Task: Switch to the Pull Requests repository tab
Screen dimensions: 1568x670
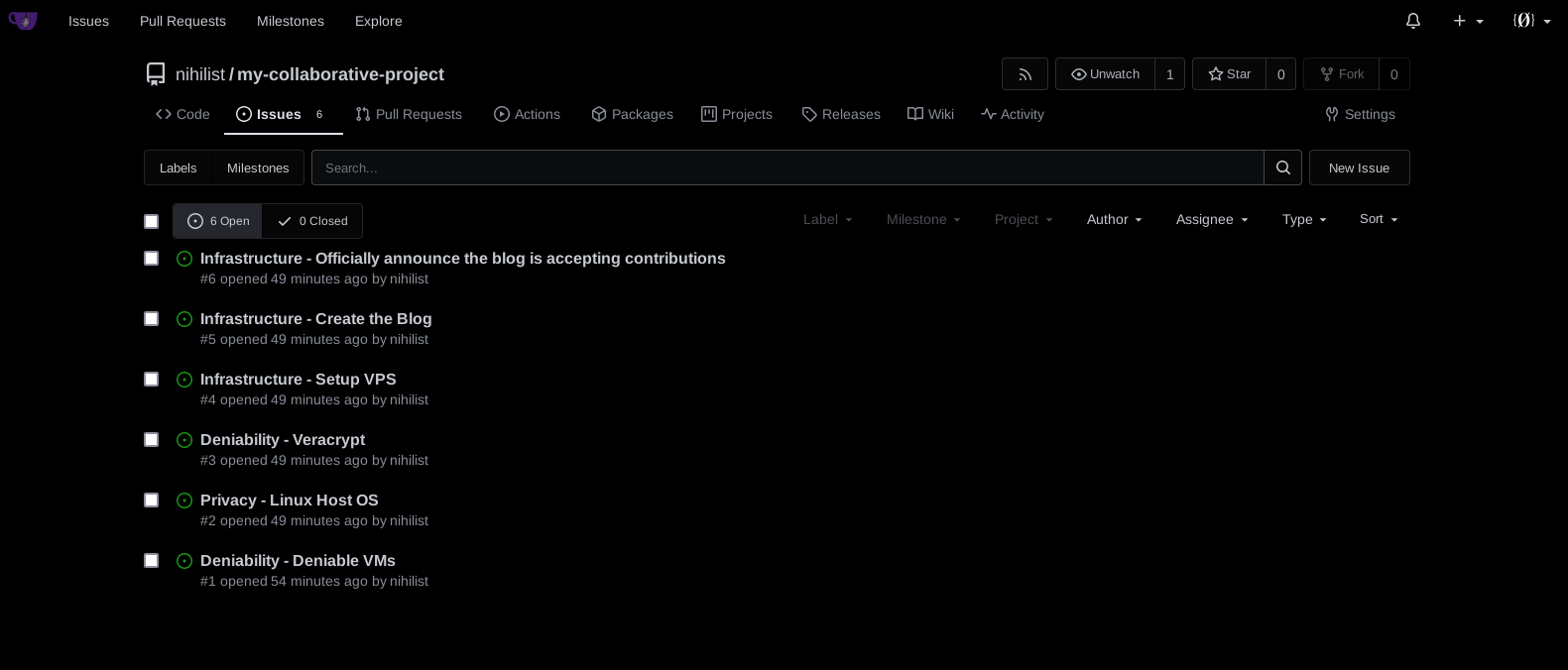Action: click(409, 114)
